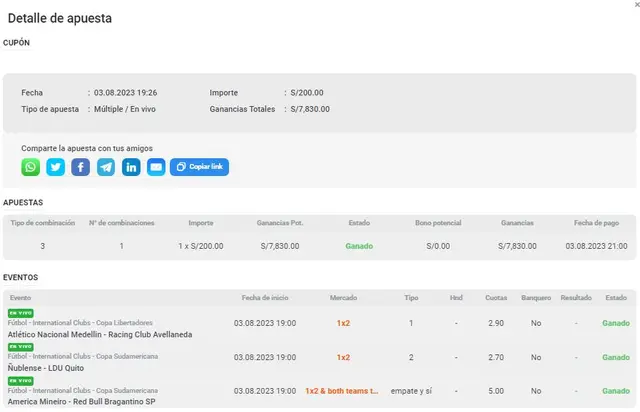Click the 1x2 & both teams market
The image size is (640, 412).
[342, 391]
